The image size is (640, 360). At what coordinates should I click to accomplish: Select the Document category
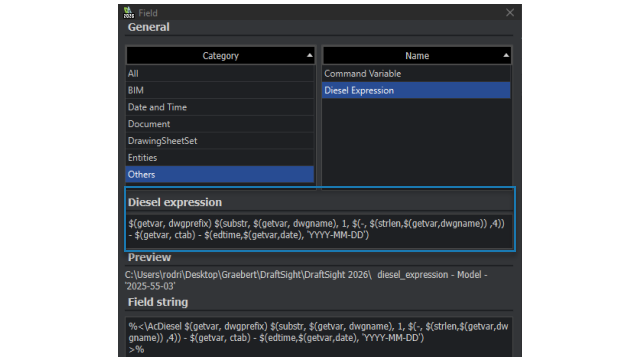pos(220,124)
